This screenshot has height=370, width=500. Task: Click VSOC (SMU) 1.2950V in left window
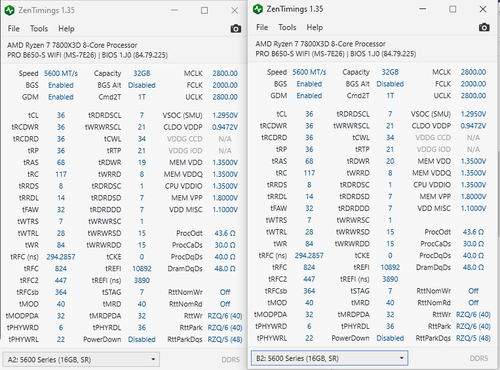225,115
